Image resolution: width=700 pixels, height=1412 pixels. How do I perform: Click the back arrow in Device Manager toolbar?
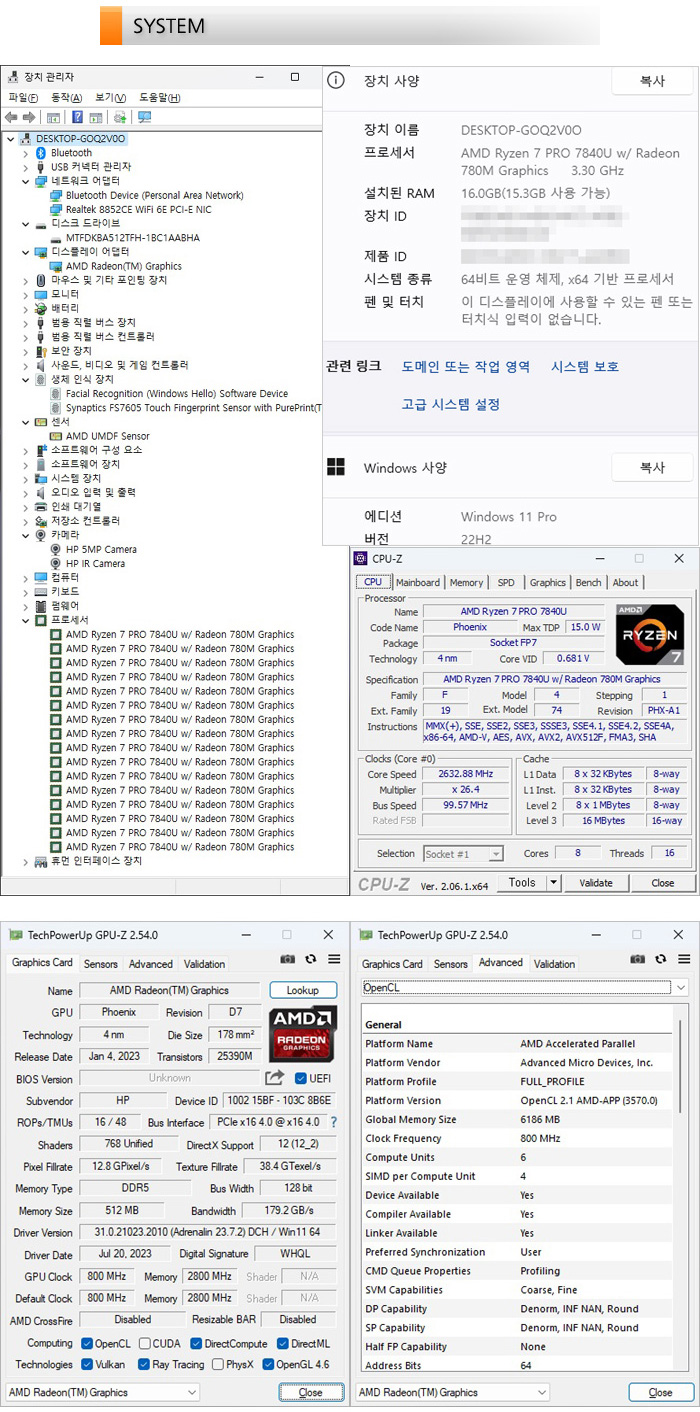[x=13, y=117]
